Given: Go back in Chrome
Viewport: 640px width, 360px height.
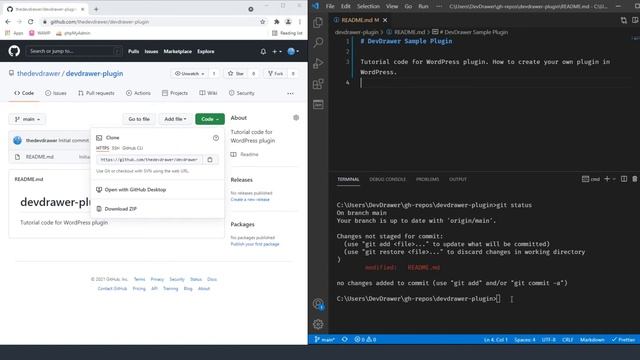Looking at the screenshot, I should coord(8,22).
